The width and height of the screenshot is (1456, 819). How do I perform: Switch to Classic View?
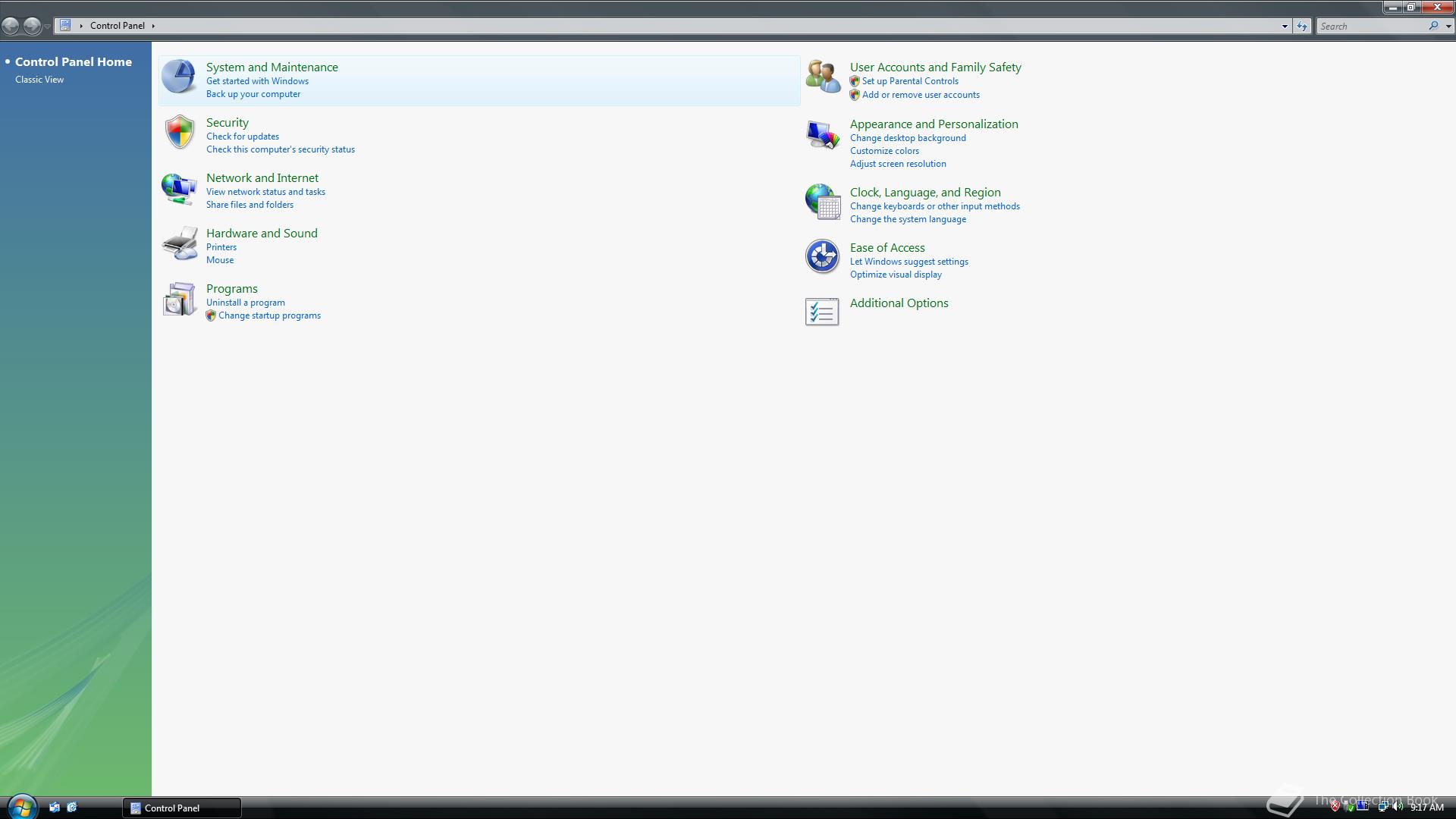click(x=39, y=80)
